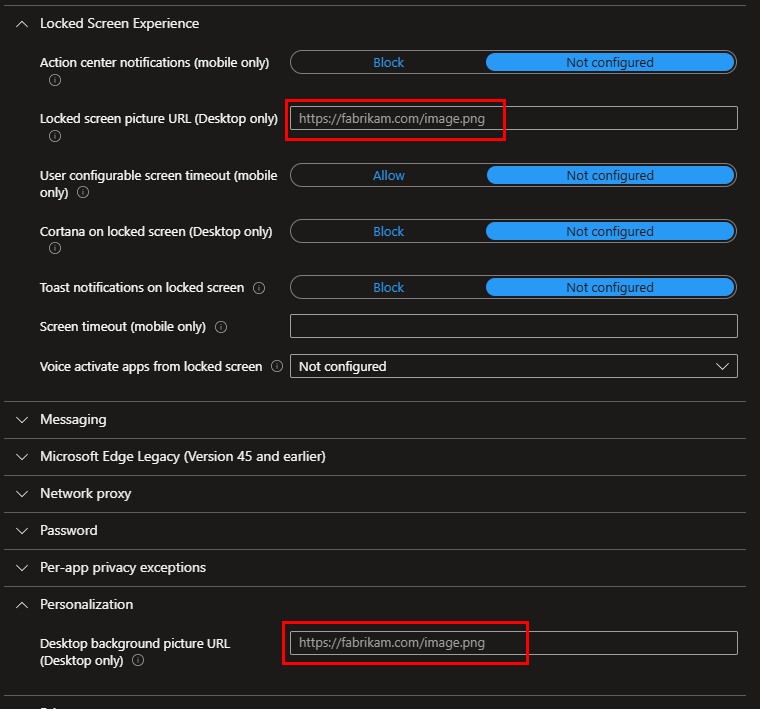Click info icon under Locked screen picture URL
Viewport: 760px width, 709px height.
[x=55, y=136]
